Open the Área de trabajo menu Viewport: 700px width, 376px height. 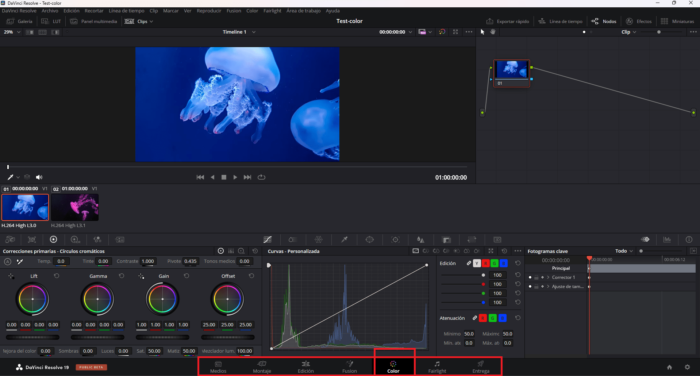pyautogui.click(x=303, y=11)
